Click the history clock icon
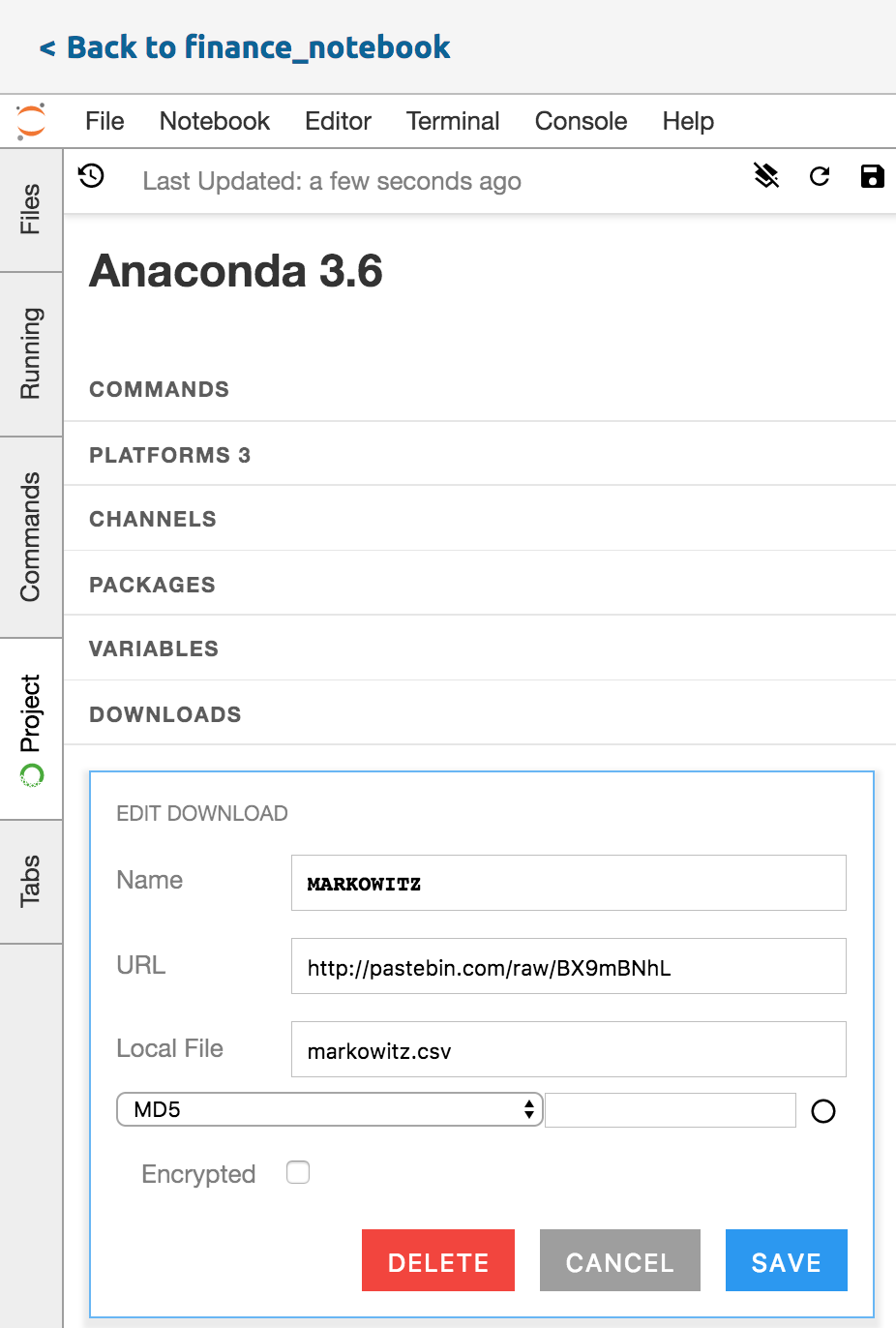Viewport: 896px width, 1328px height. point(92,176)
